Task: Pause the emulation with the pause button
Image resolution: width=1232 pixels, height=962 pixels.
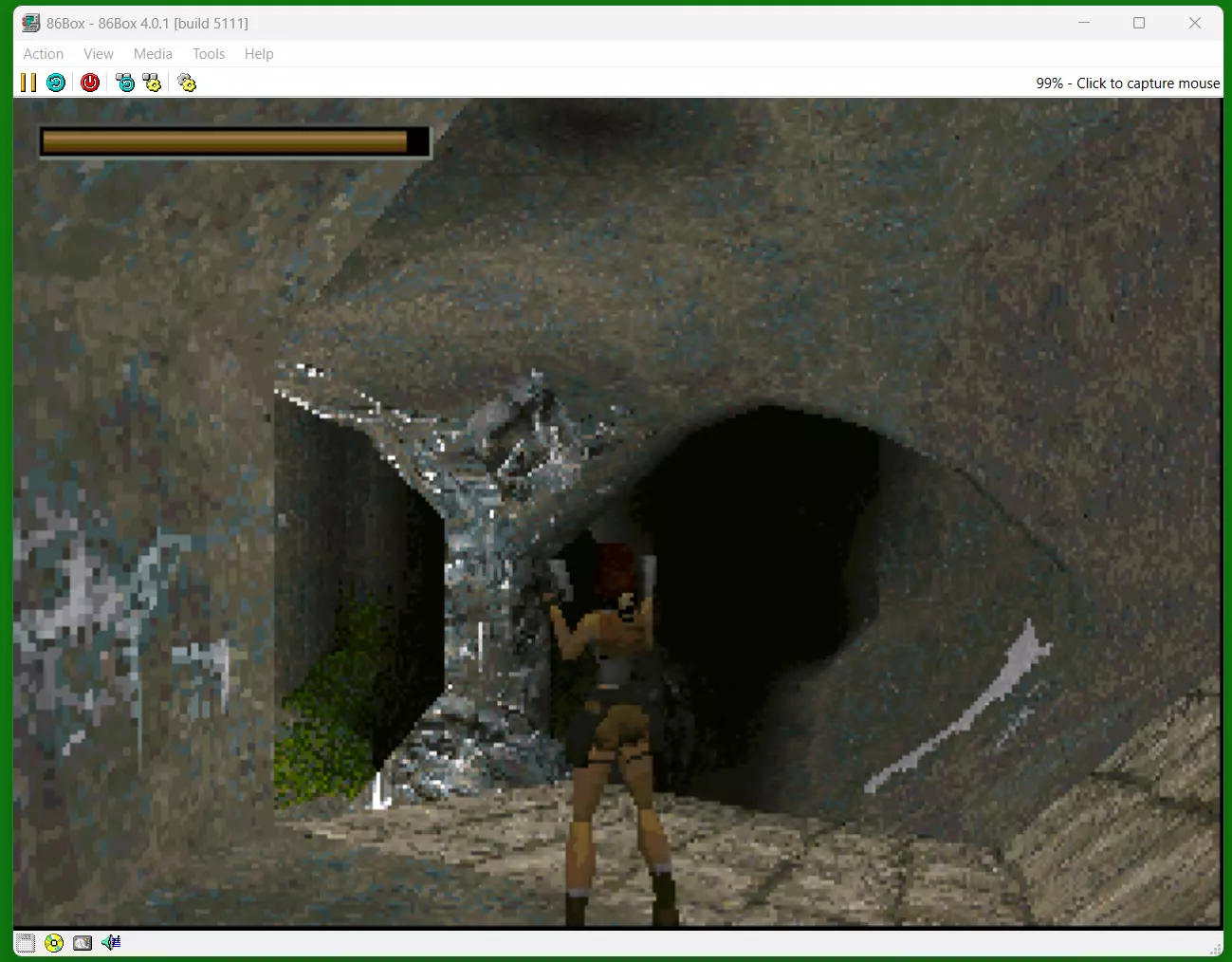Action: [28, 83]
